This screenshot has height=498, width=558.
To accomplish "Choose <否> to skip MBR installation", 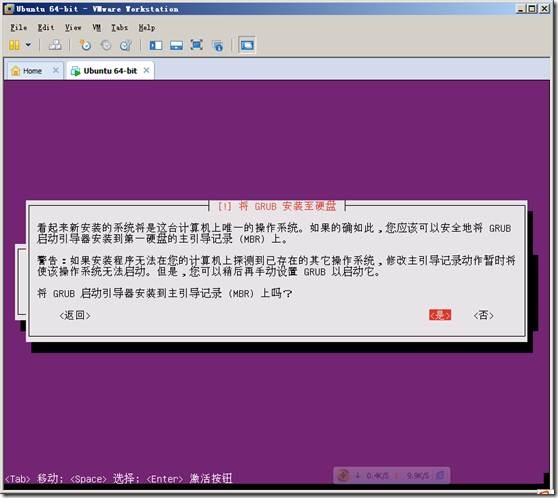I will pos(483,315).
